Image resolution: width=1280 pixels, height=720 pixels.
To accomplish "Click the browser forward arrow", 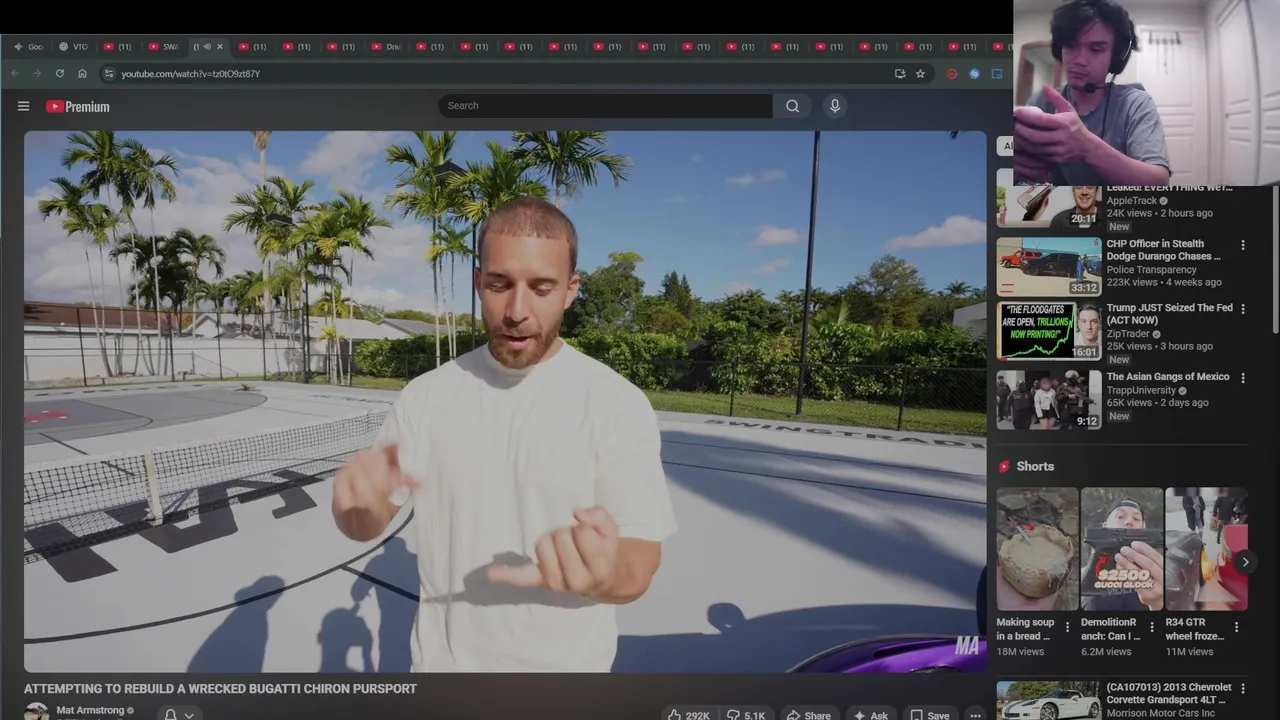I will (37, 73).
